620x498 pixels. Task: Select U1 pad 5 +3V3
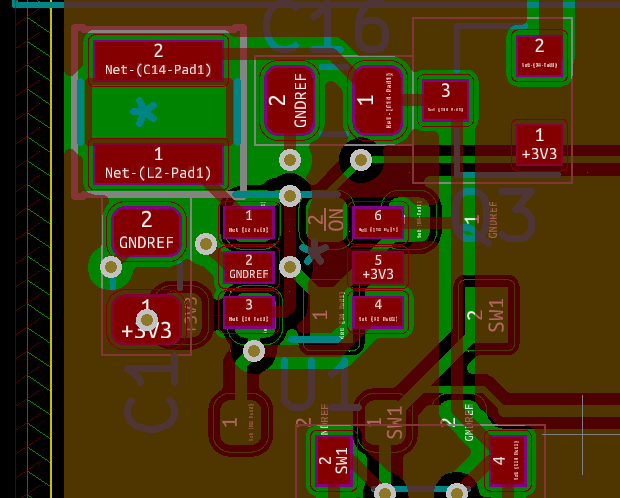(x=378, y=267)
